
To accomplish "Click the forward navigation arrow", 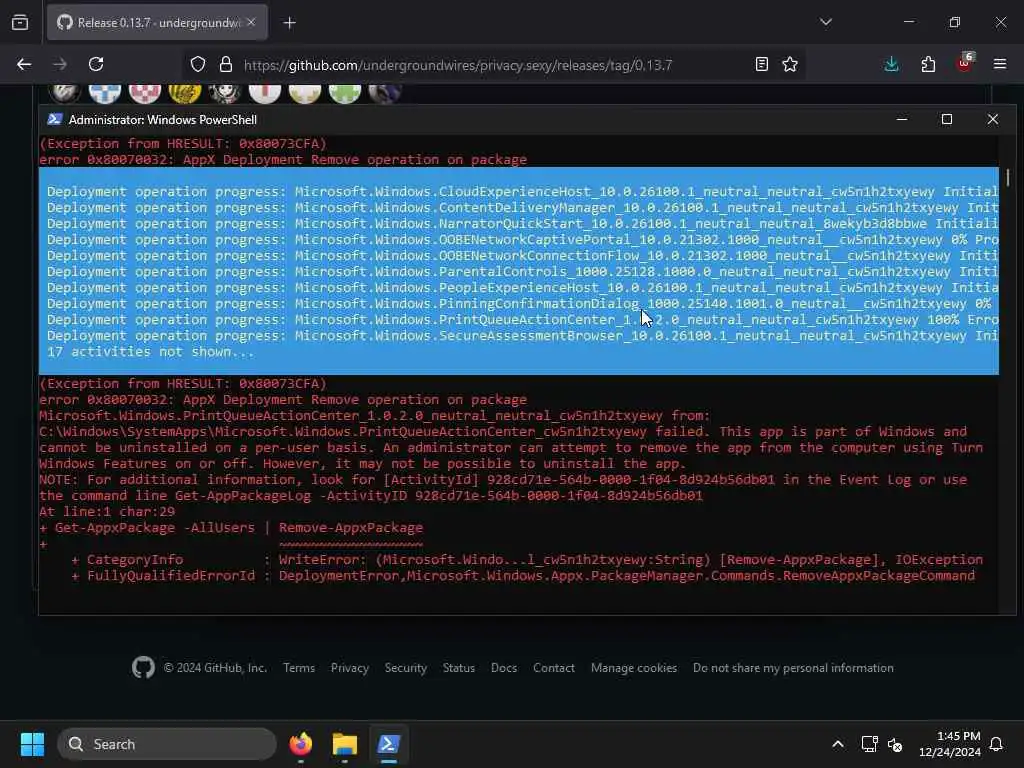I will point(59,64).
